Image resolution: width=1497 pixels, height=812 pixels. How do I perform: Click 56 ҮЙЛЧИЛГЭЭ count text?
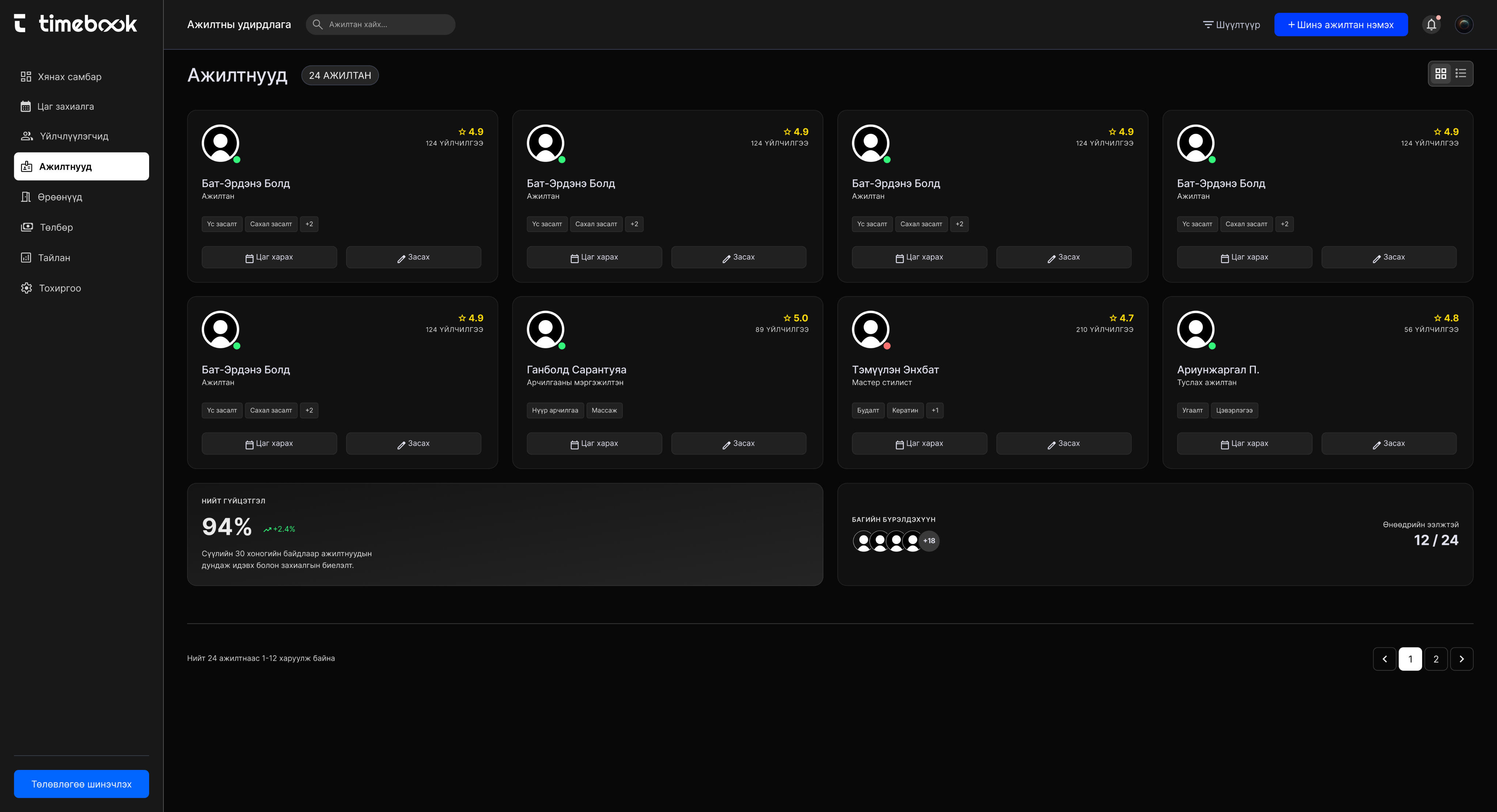point(1431,330)
